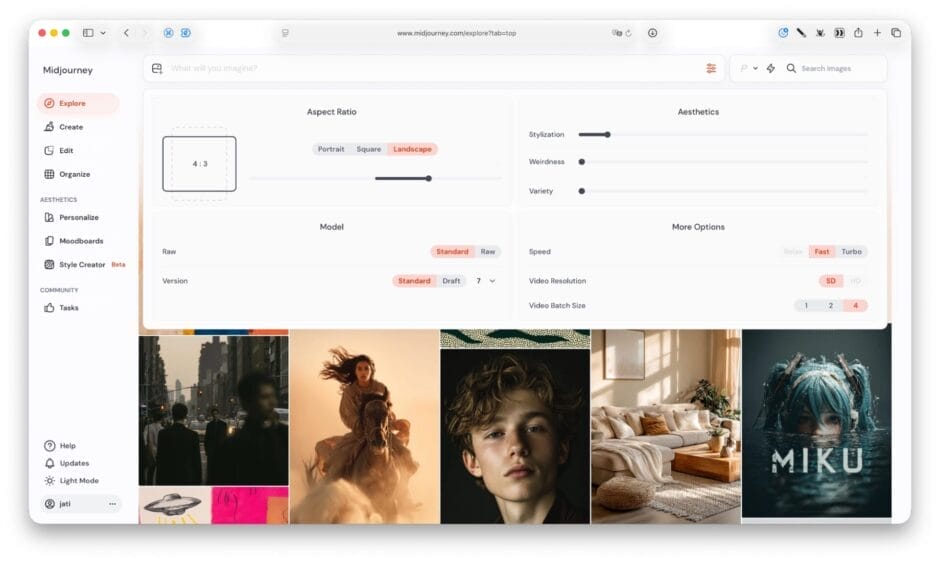Select Standard in the Version row
Screen dimensions: 940x562
pyautogui.click(x=414, y=281)
